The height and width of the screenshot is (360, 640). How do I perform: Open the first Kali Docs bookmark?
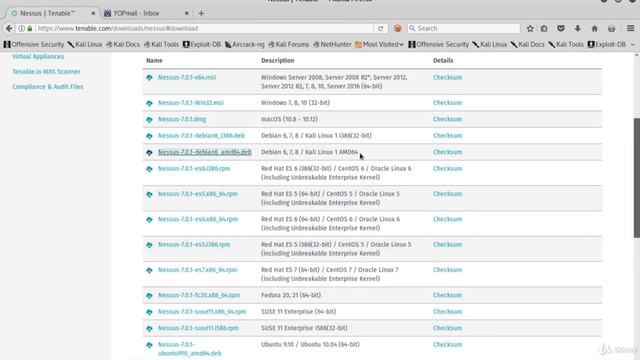pyautogui.click(x=123, y=44)
